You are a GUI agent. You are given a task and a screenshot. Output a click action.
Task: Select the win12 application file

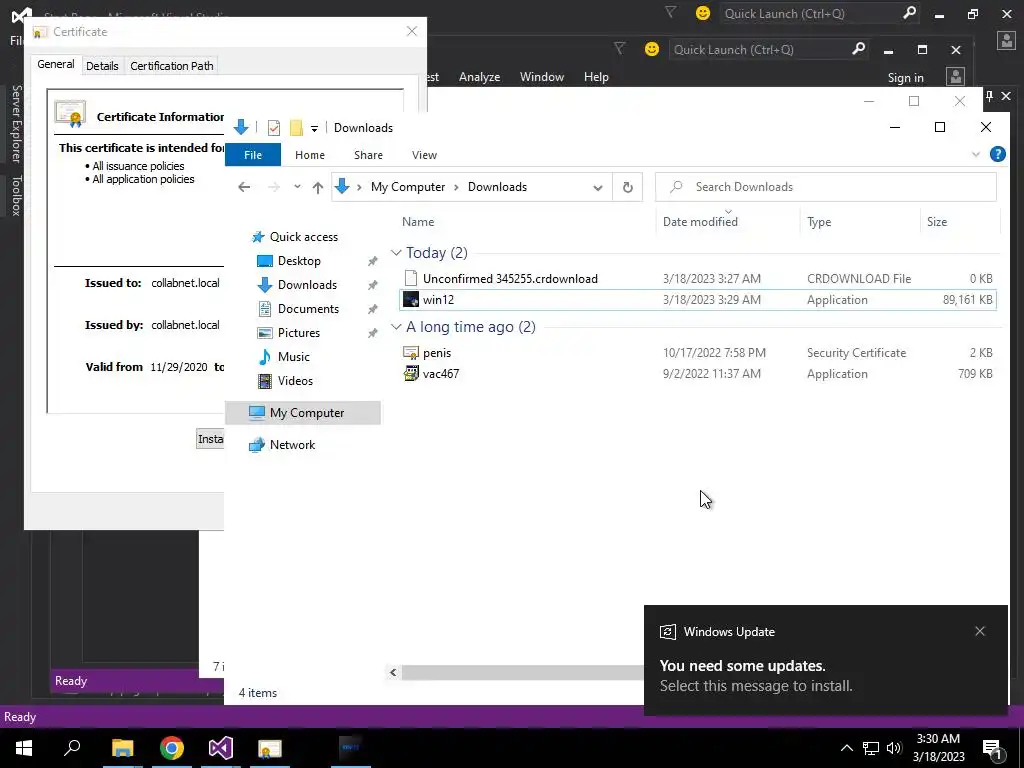click(x=698, y=300)
